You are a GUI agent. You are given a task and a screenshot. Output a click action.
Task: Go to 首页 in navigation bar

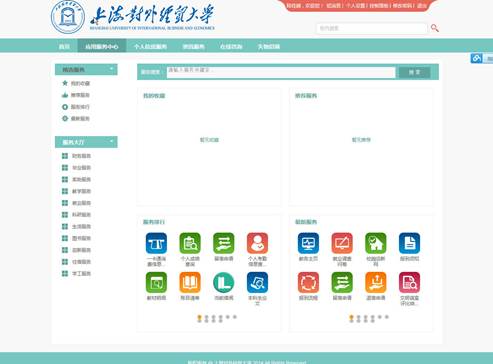(64, 46)
